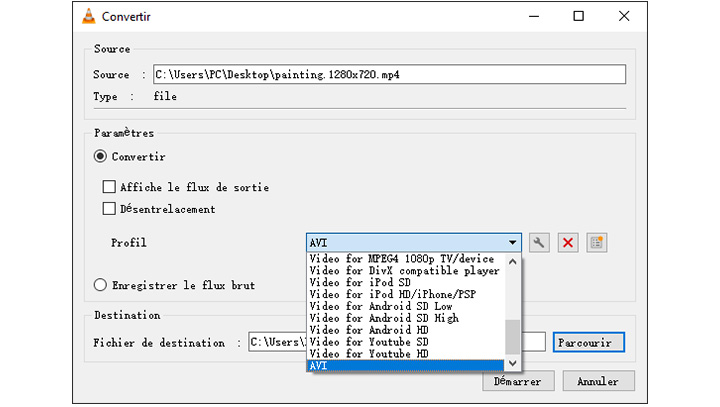Select Video for Android SD Low

point(406,306)
